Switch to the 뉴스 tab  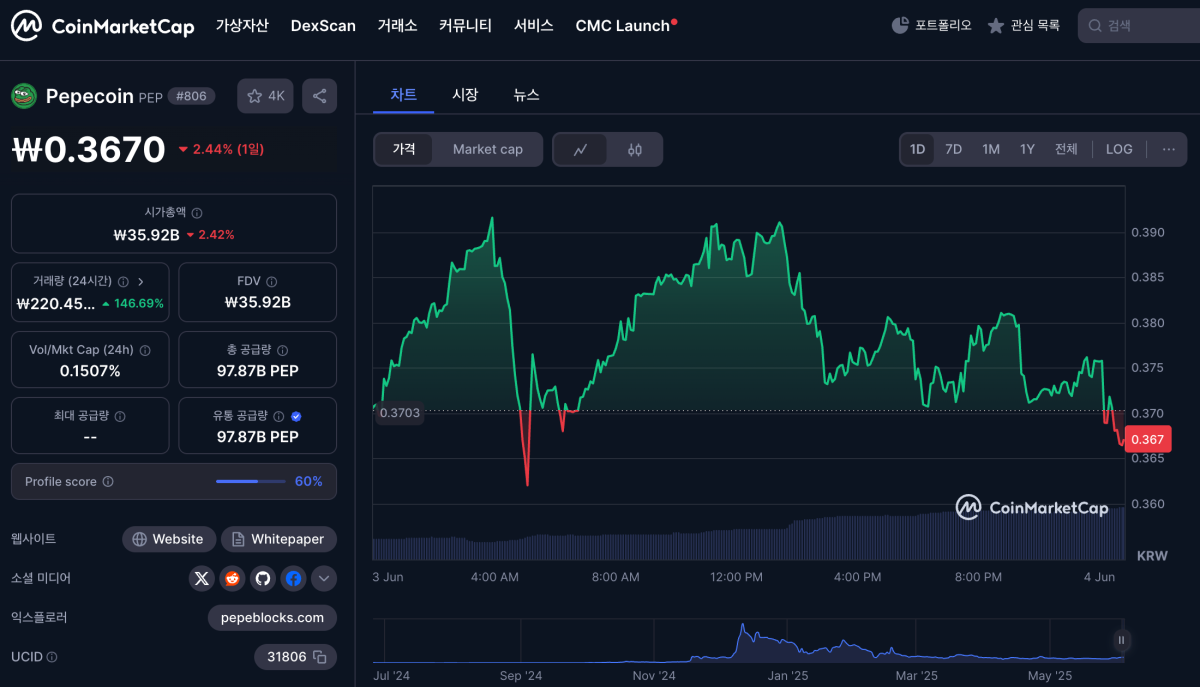point(526,95)
